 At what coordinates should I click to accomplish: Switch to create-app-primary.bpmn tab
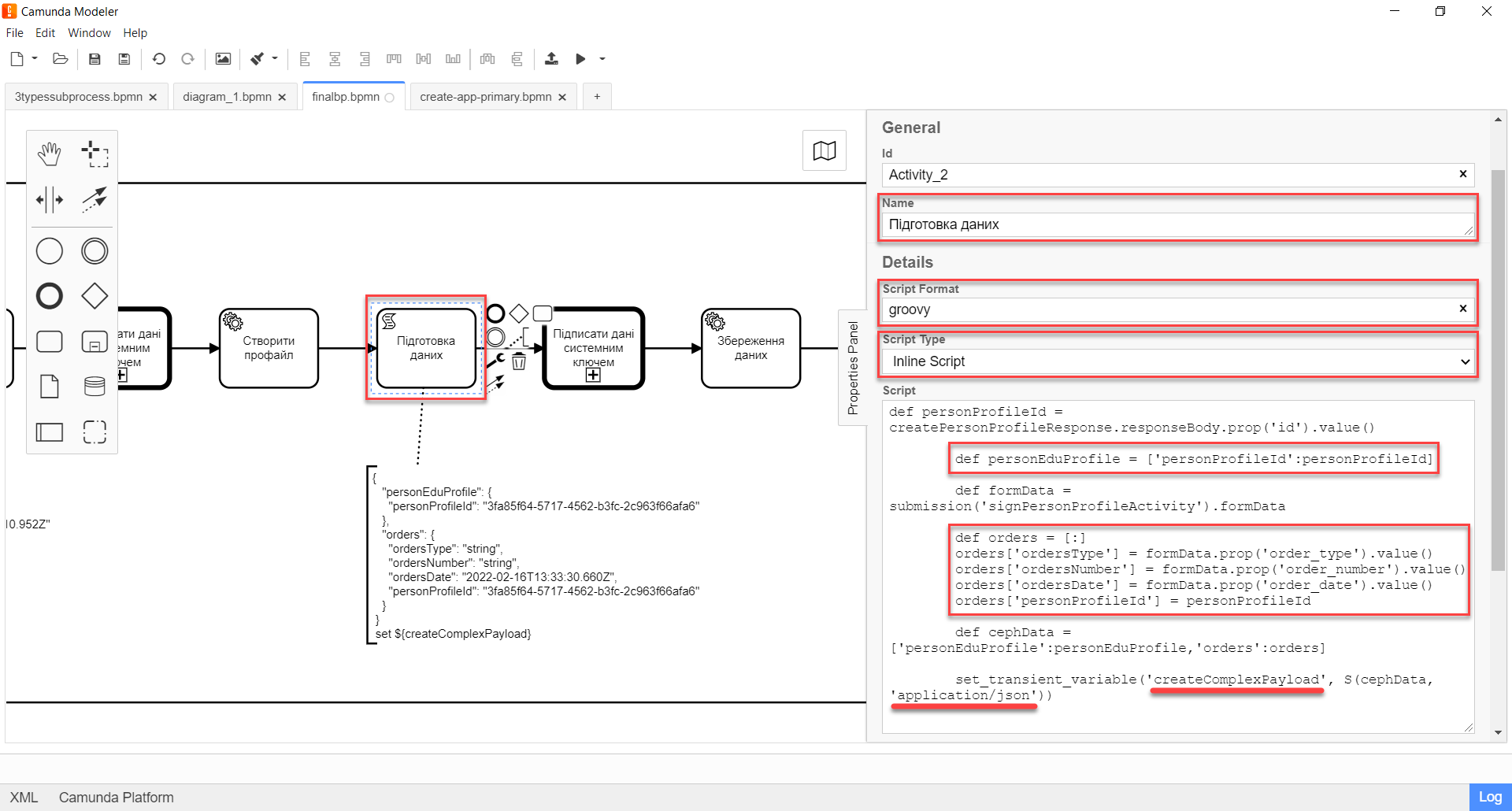point(485,97)
